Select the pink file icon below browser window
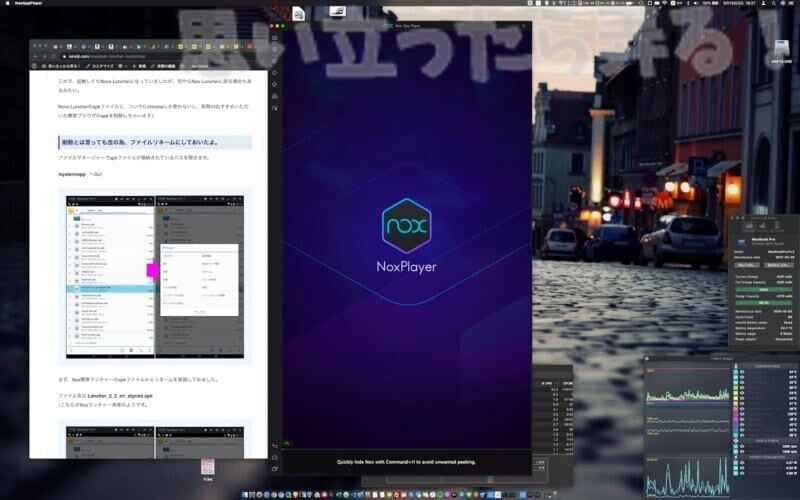 [x=208, y=468]
